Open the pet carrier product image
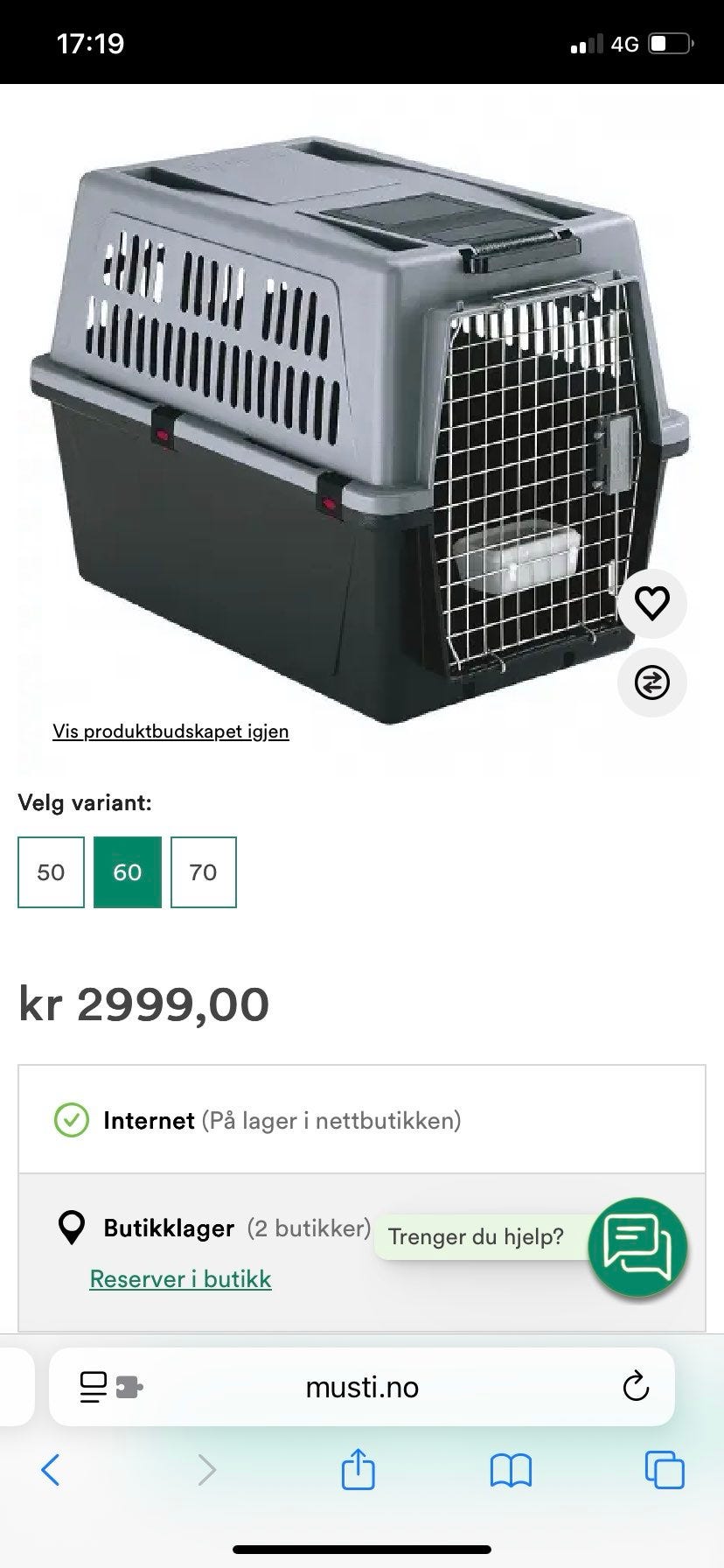 coord(359,429)
